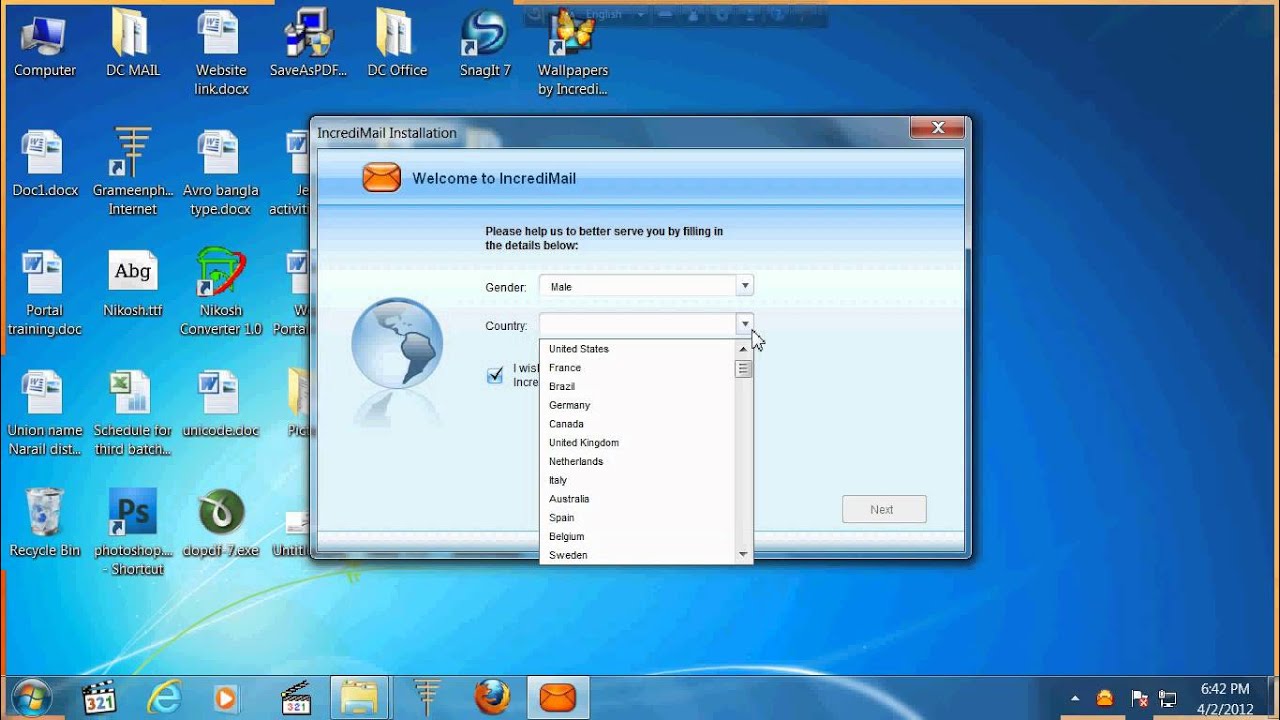Open Windows Explorer folder in taskbar
The image size is (1280, 720).
359,697
